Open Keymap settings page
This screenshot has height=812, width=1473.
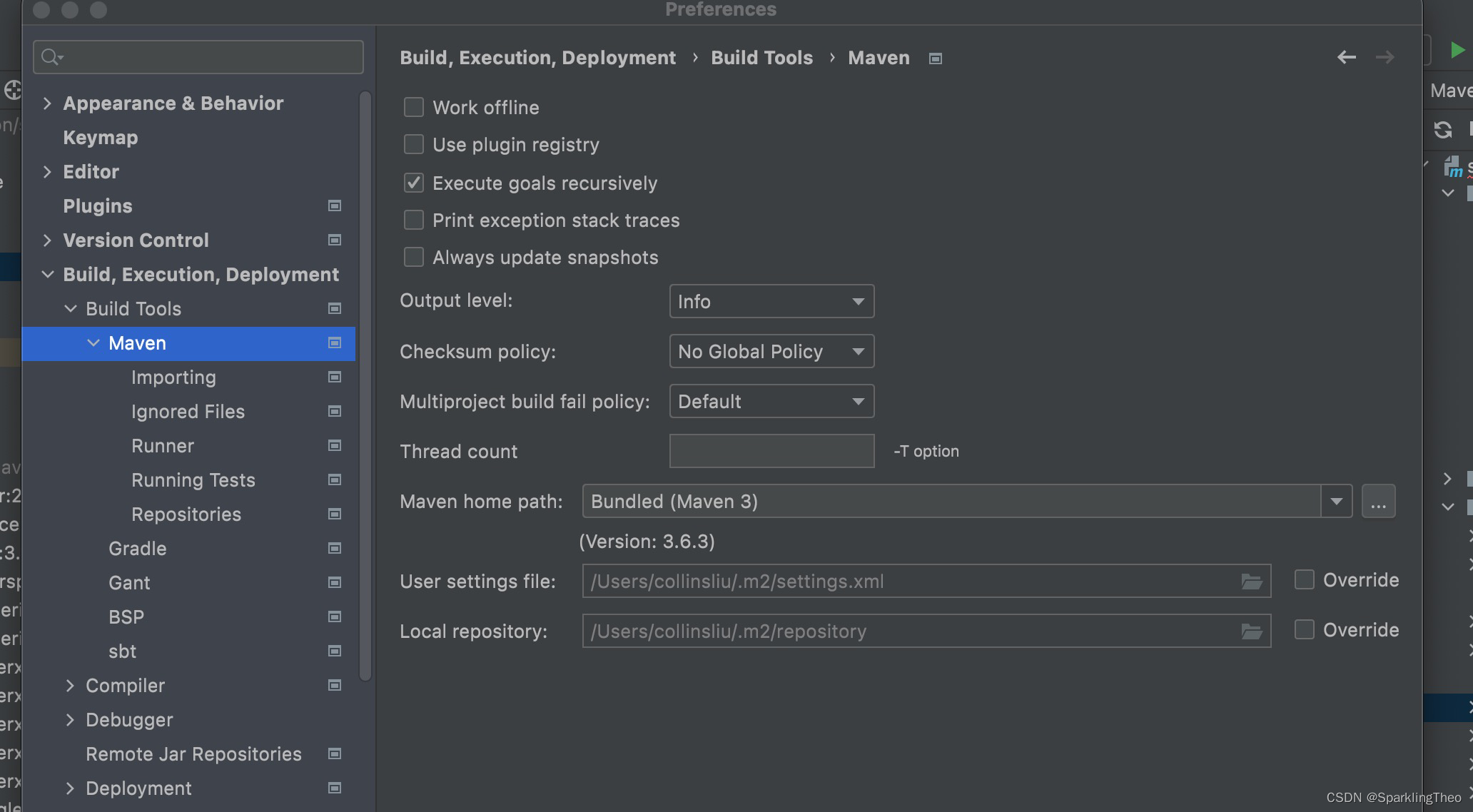[101, 138]
